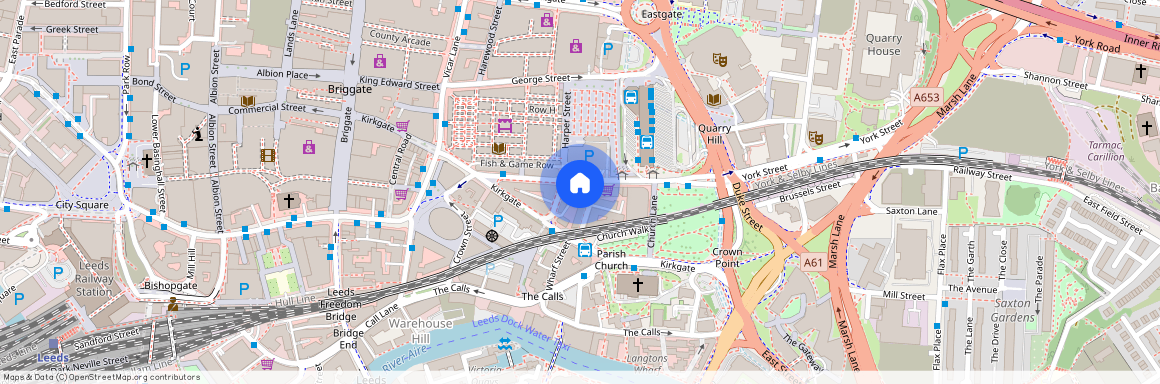Click the Leeds Railway Station label

click(94, 279)
